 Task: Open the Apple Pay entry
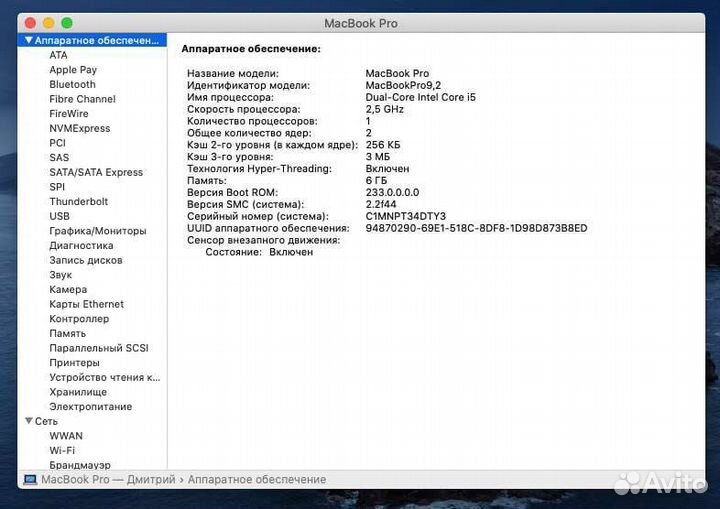[x=73, y=70]
